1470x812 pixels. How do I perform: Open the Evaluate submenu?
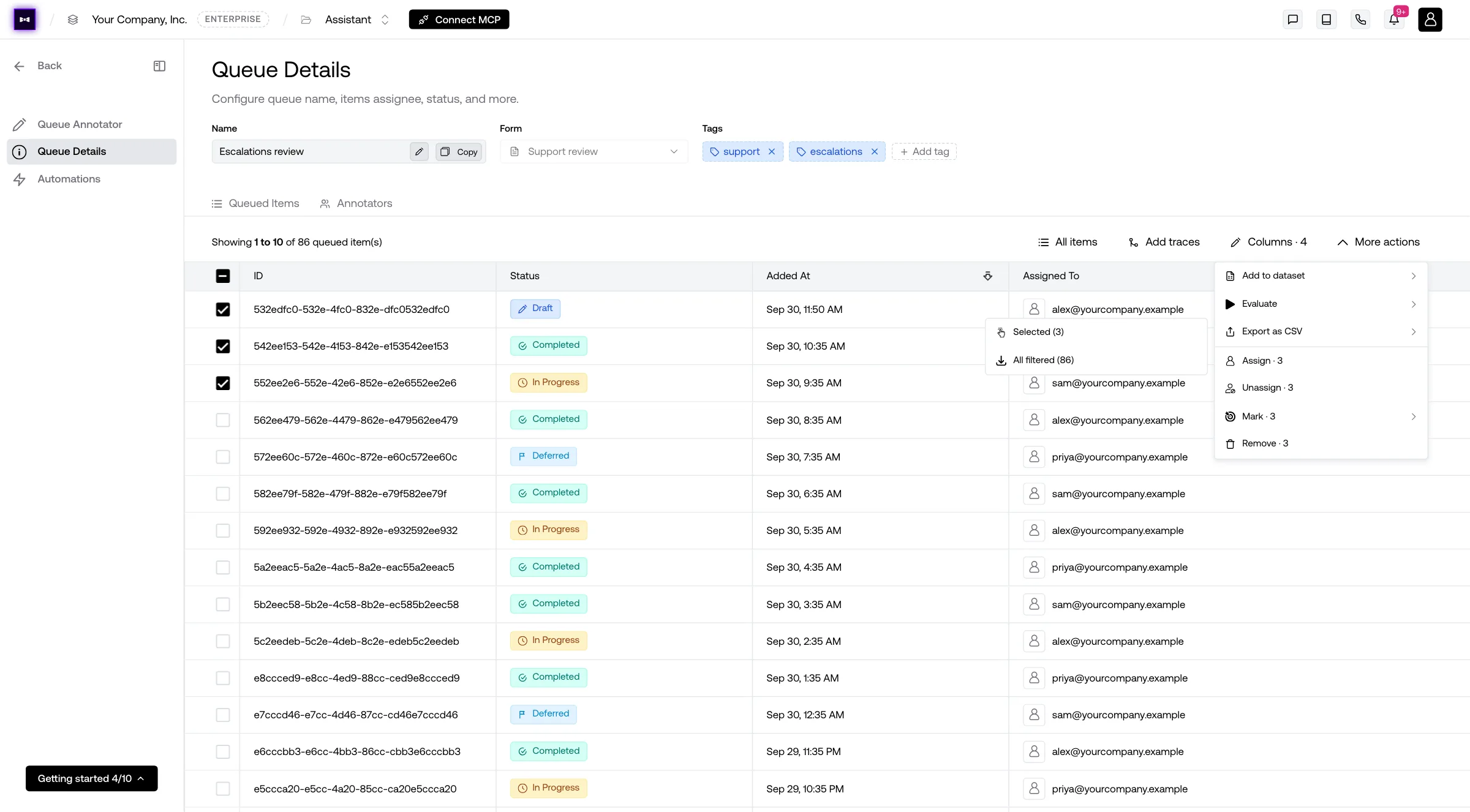tap(1321, 304)
